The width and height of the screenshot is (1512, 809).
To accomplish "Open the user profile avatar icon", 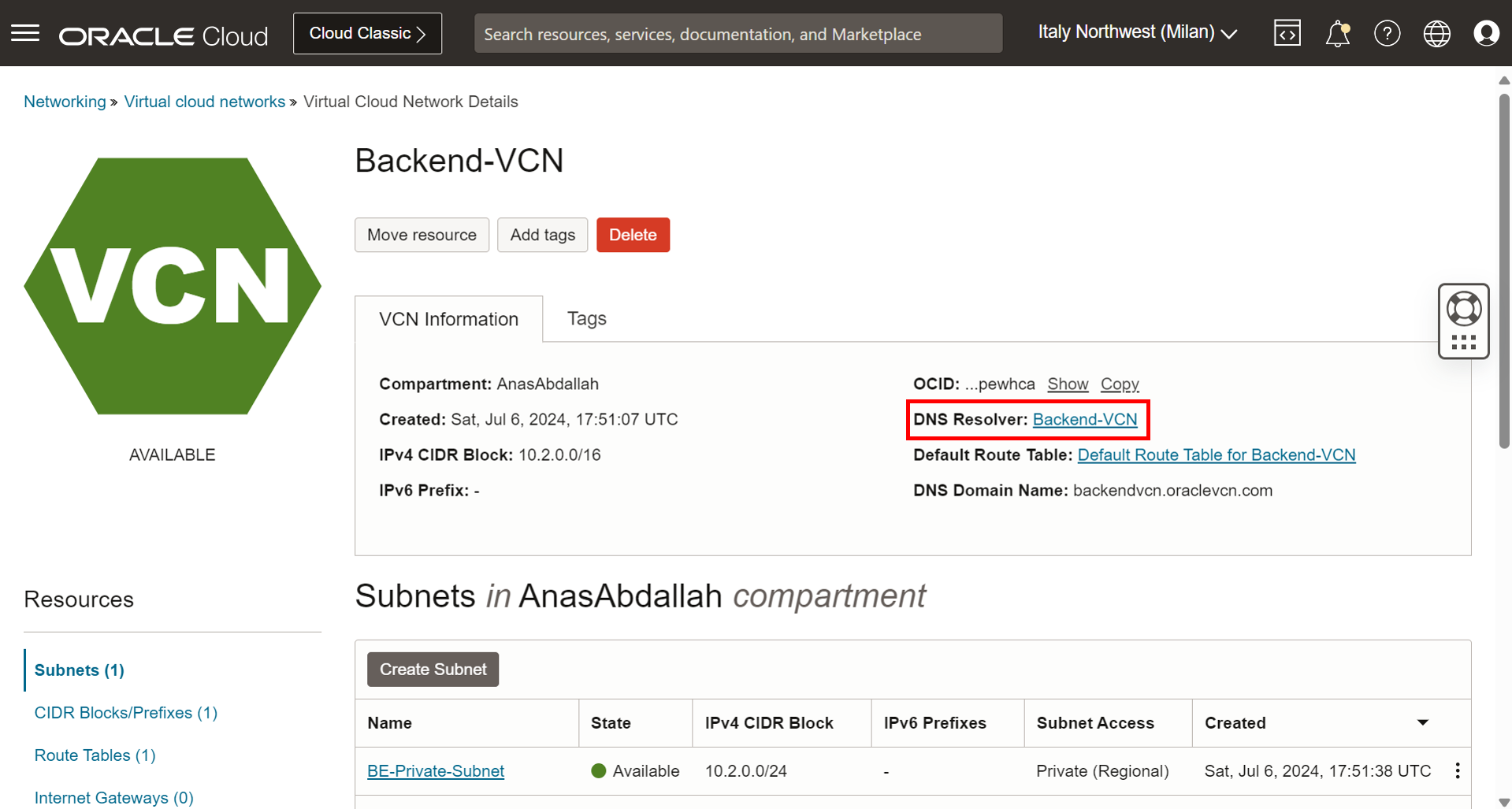I will (1486, 33).
